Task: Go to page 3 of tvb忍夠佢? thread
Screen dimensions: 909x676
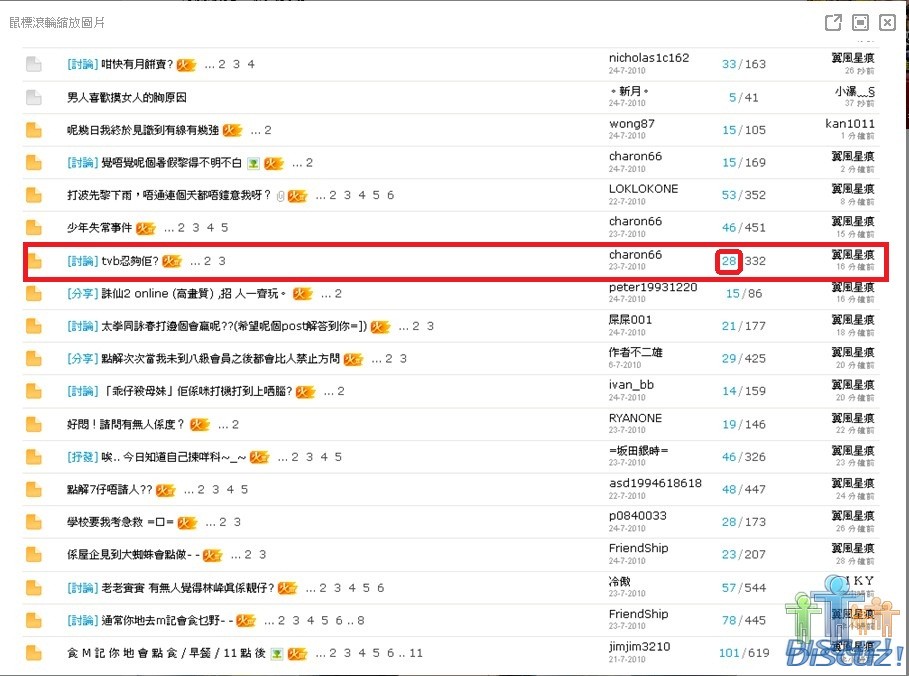Action: pos(222,261)
